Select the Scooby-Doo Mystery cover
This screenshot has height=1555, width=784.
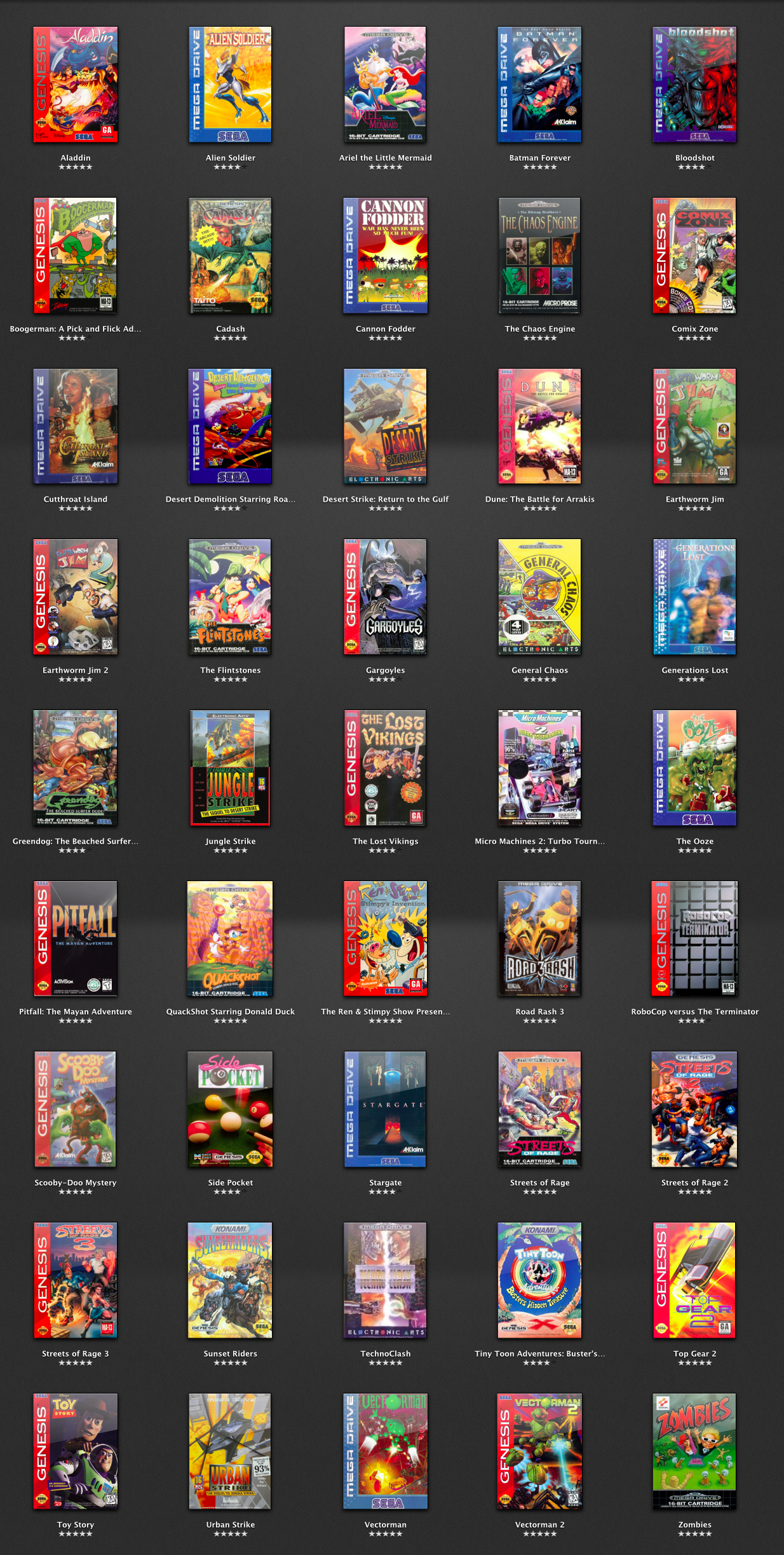click(76, 1109)
